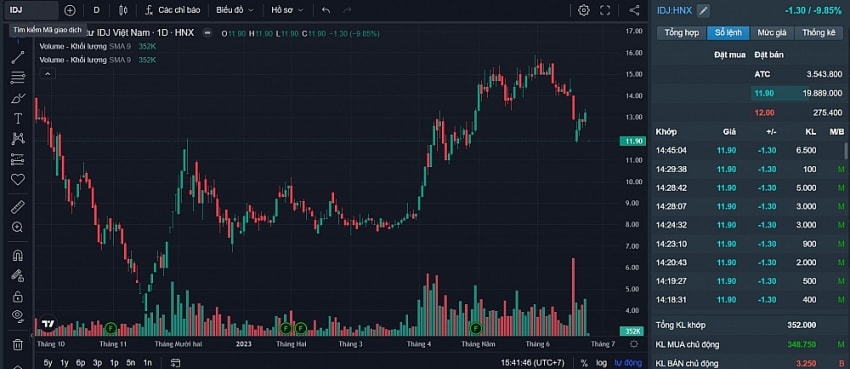The image size is (850, 369).
Task: Switch to the Thống kê tab
Action: [x=819, y=33]
